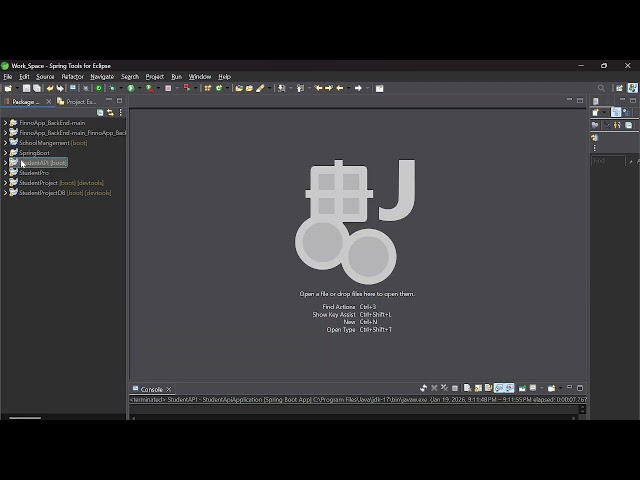Screen dimensions: 640x480
Task: Open the File menu
Action: (7, 77)
